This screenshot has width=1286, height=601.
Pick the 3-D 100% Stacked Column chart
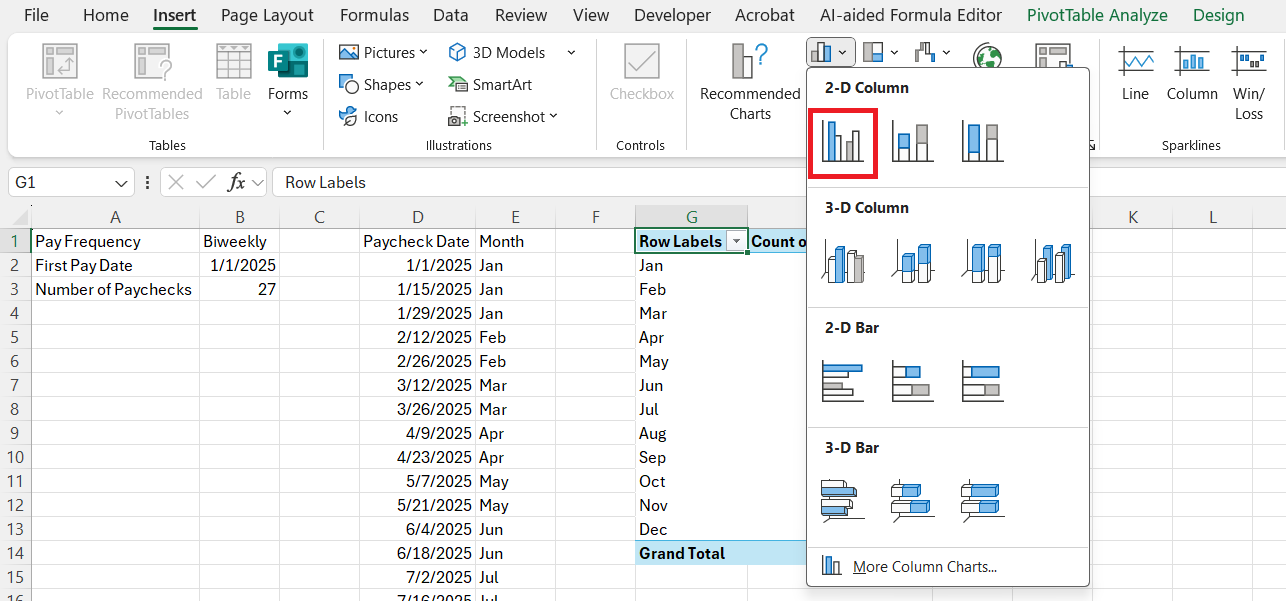pyautogui.click(x=982, y=262)
